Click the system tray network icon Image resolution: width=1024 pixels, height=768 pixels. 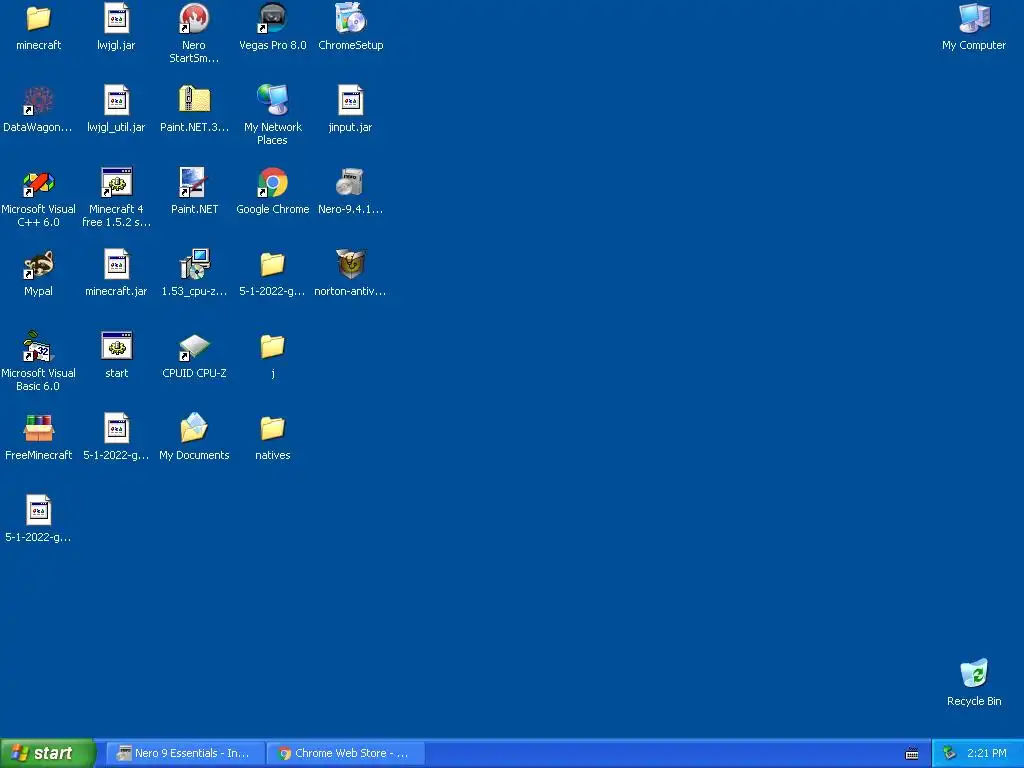pos(950,754)
